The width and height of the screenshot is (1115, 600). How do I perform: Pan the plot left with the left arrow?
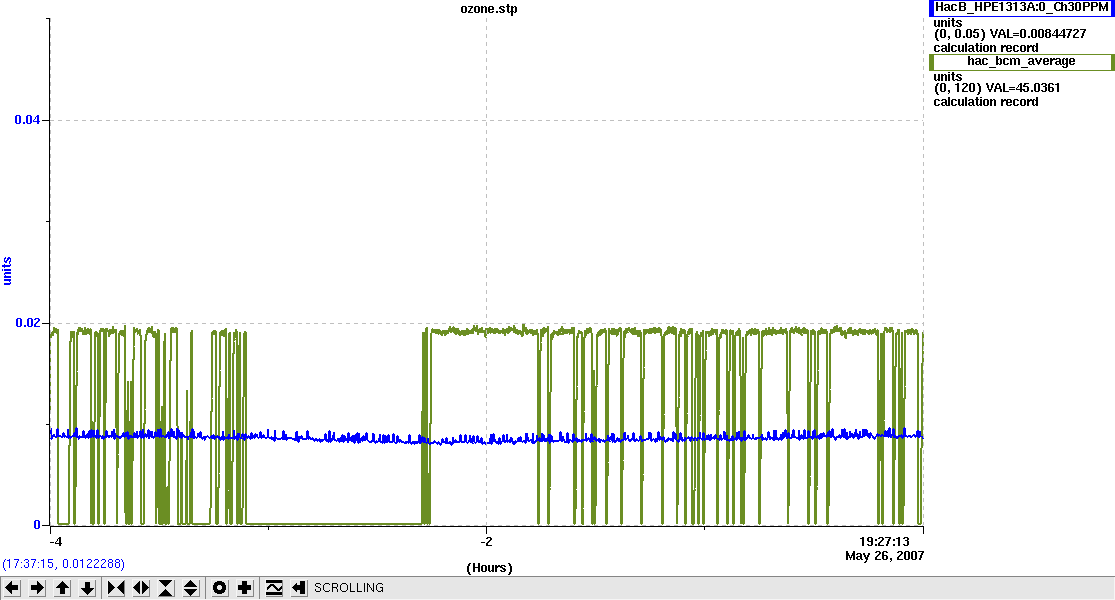(x=12, y=588)
